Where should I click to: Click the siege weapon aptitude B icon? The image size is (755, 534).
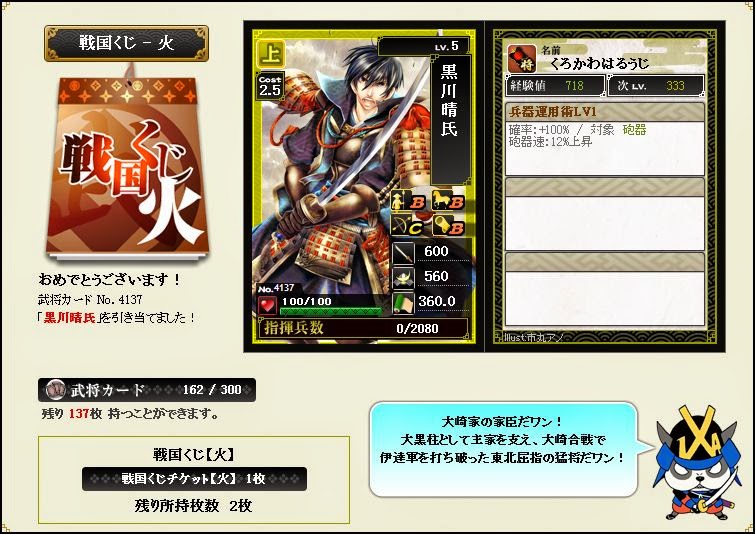tap(447, 226)
